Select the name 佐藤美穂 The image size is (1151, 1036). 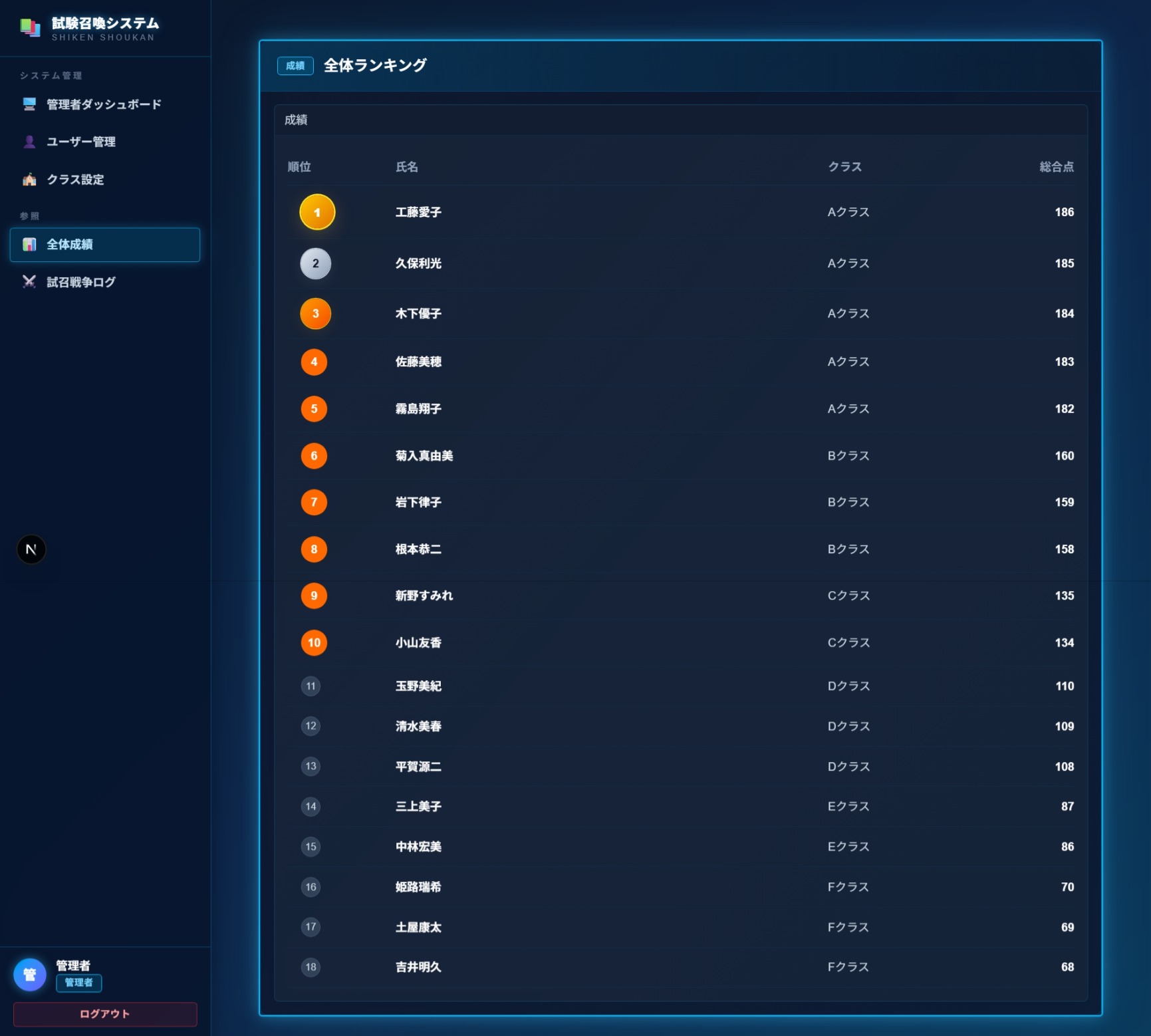click(418, 362)
